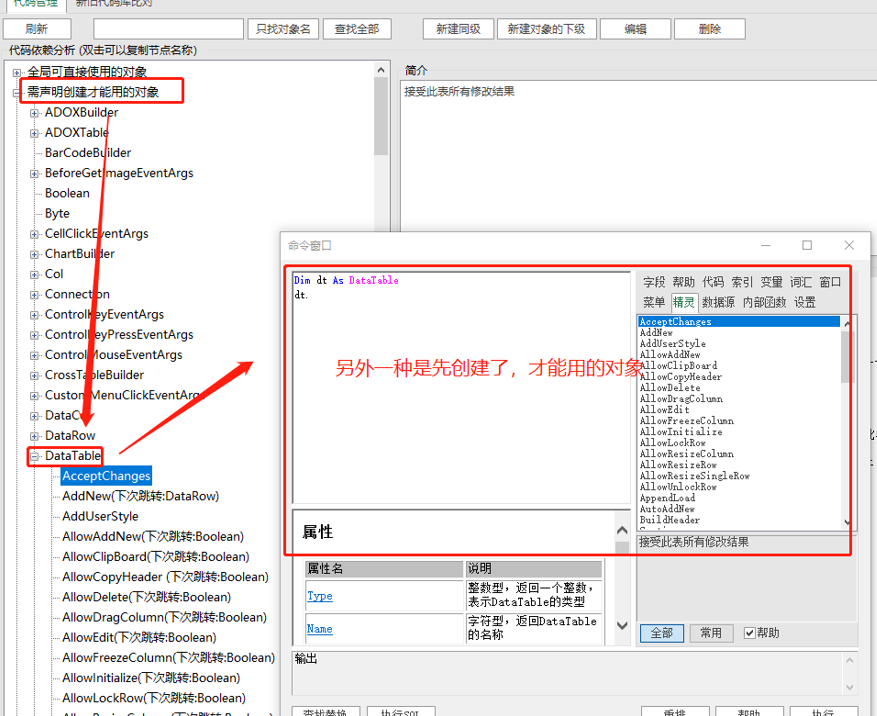The height and width of the screenshot is (716, 877).
Task: Expand the Connection tree node
Action: pyautogui.click(x=35, y=295)
